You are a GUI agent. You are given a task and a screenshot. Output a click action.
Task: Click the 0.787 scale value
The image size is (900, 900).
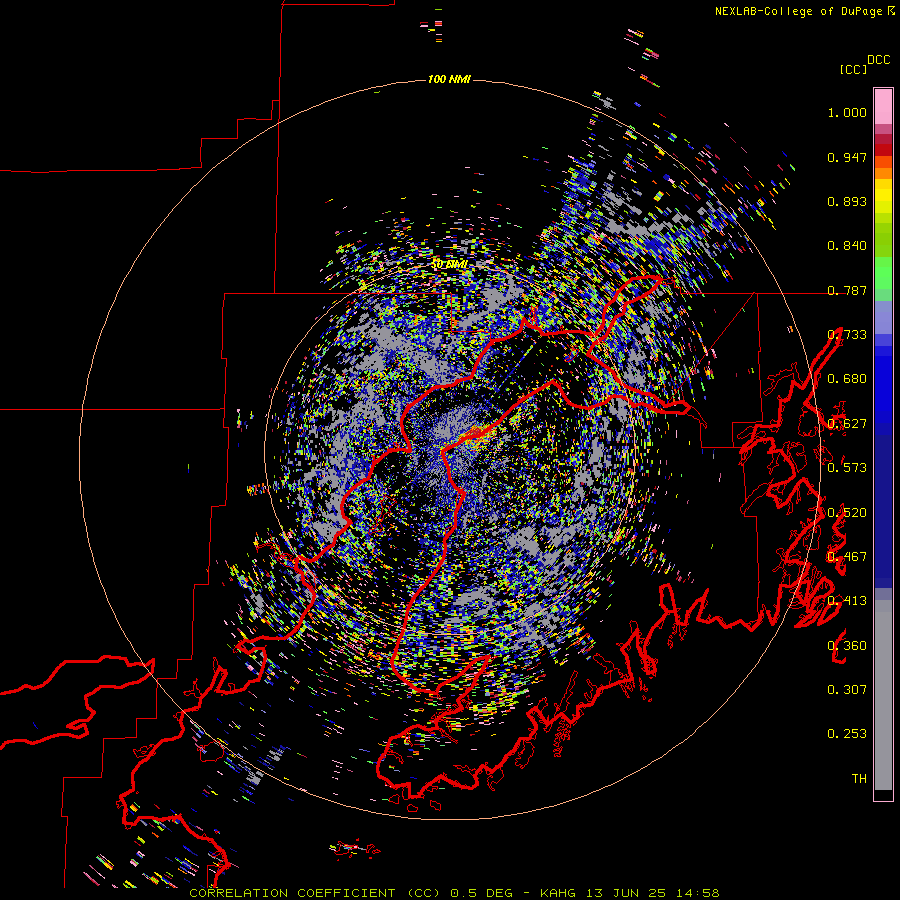[847, 290]
